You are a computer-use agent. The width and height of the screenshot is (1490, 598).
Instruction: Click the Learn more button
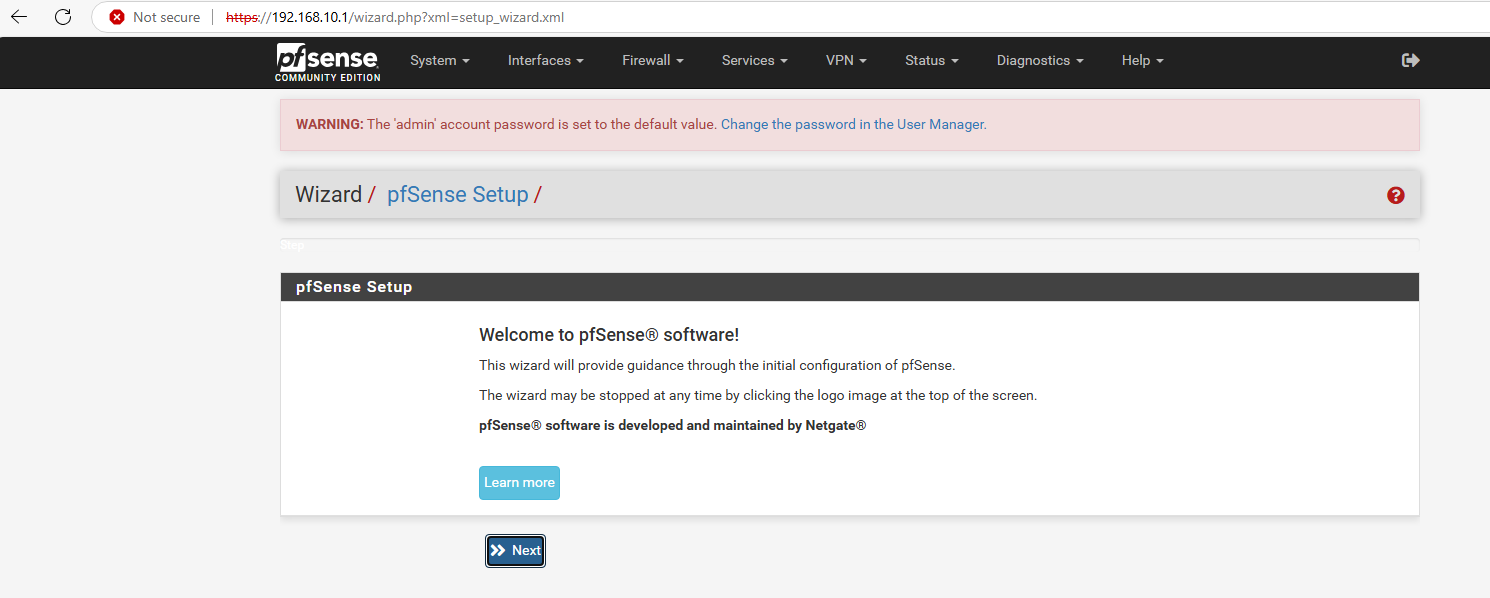(x=519, y=483)
